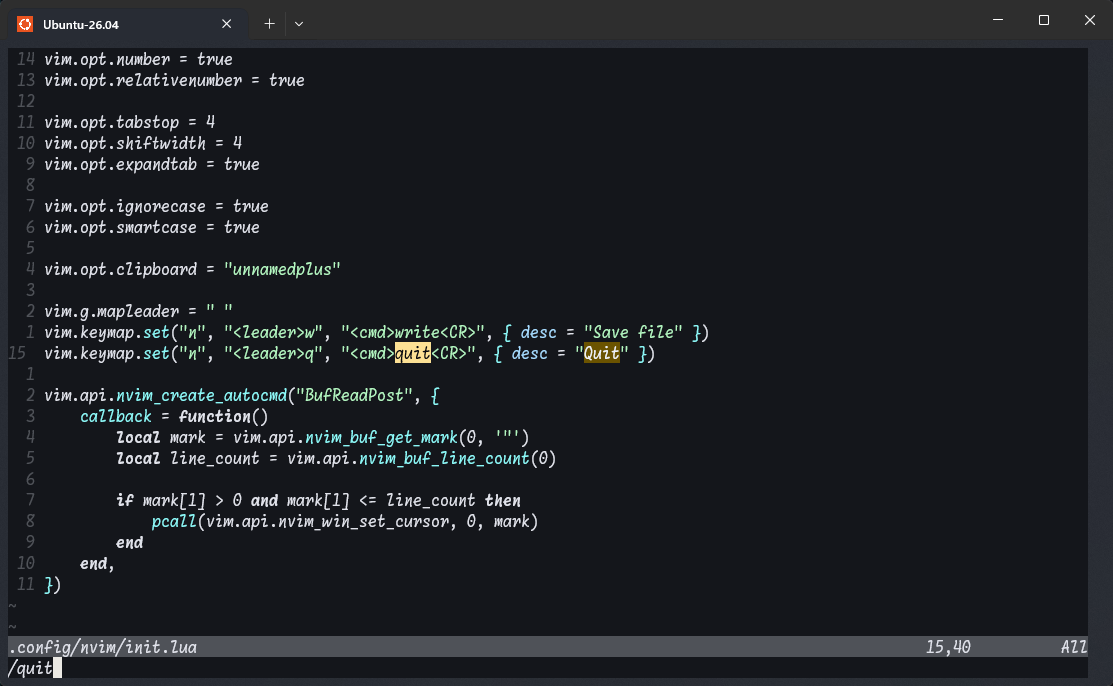Click 'pcall' on the nvim_win_set_cursor line
Image resolution: width=1113 pixels, height=686 pixels.
[x=174, y=521]
